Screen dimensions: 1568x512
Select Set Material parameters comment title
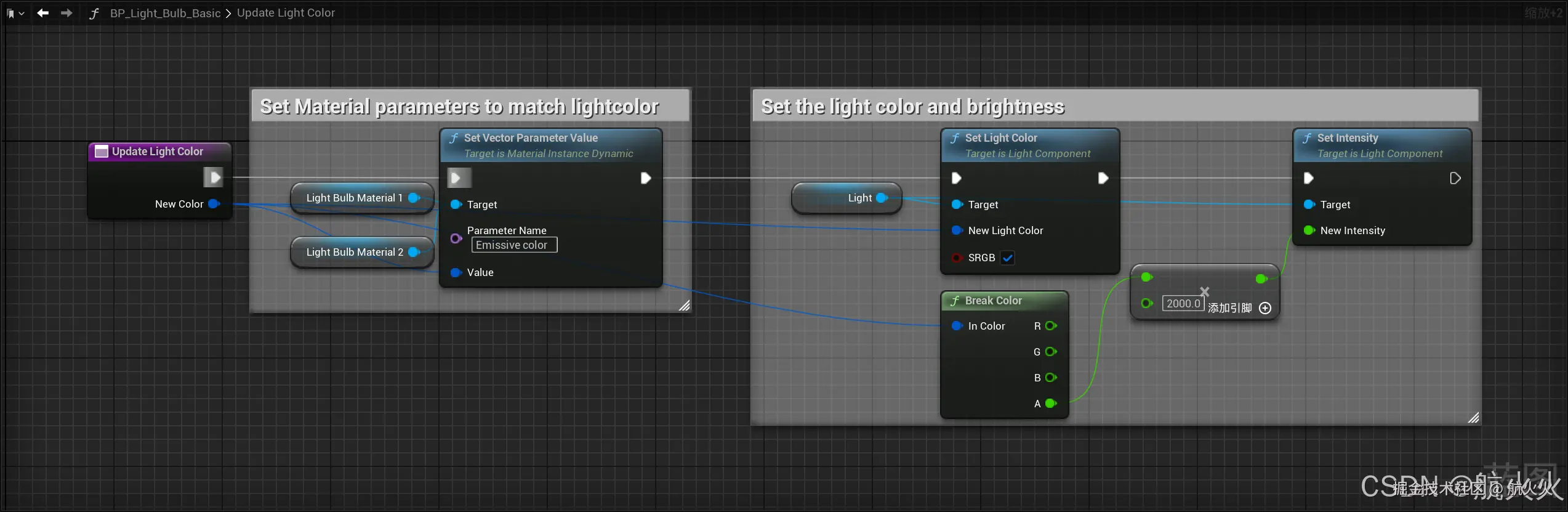tap(470, 106)
